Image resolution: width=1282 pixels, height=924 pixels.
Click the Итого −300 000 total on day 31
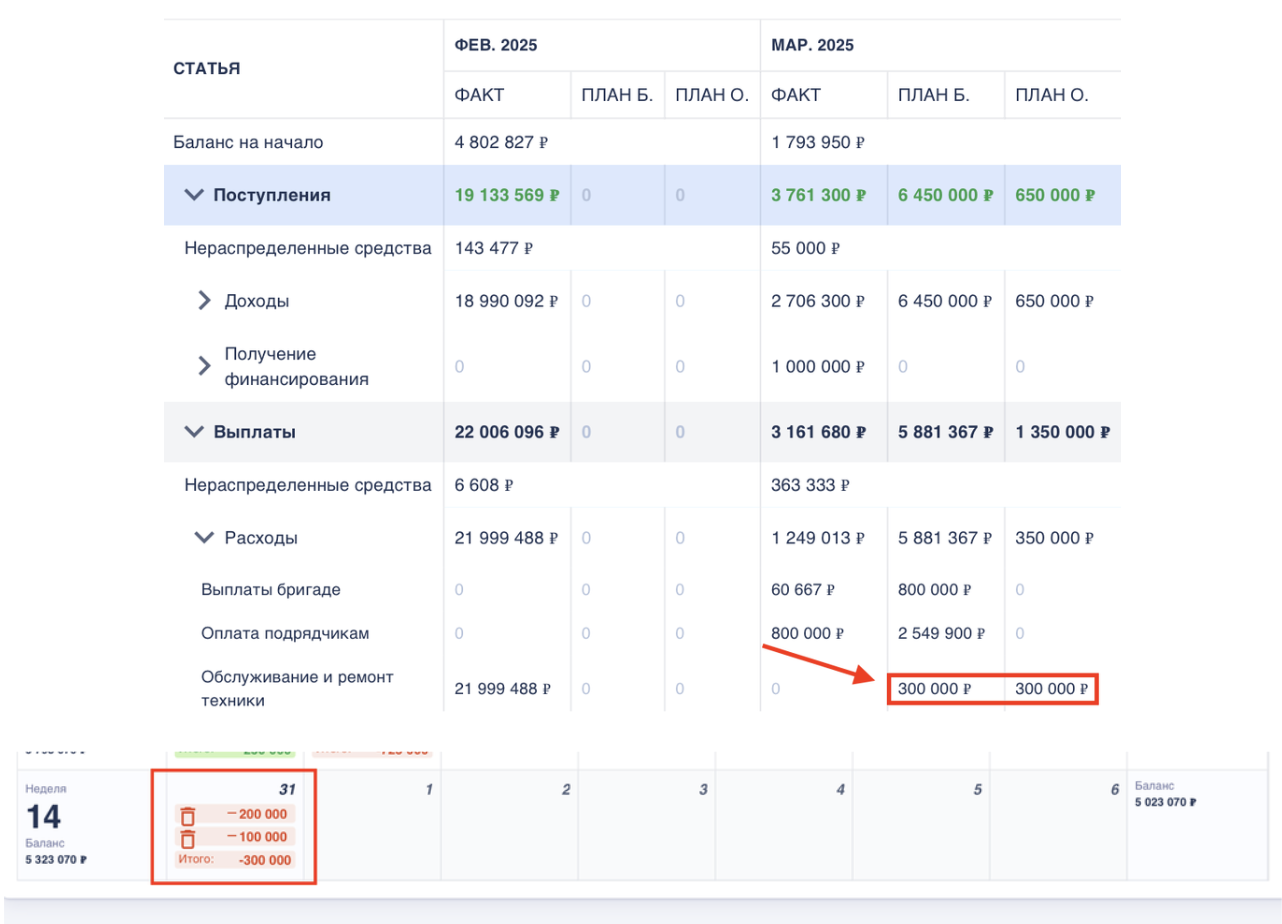[x=236, y=861]
